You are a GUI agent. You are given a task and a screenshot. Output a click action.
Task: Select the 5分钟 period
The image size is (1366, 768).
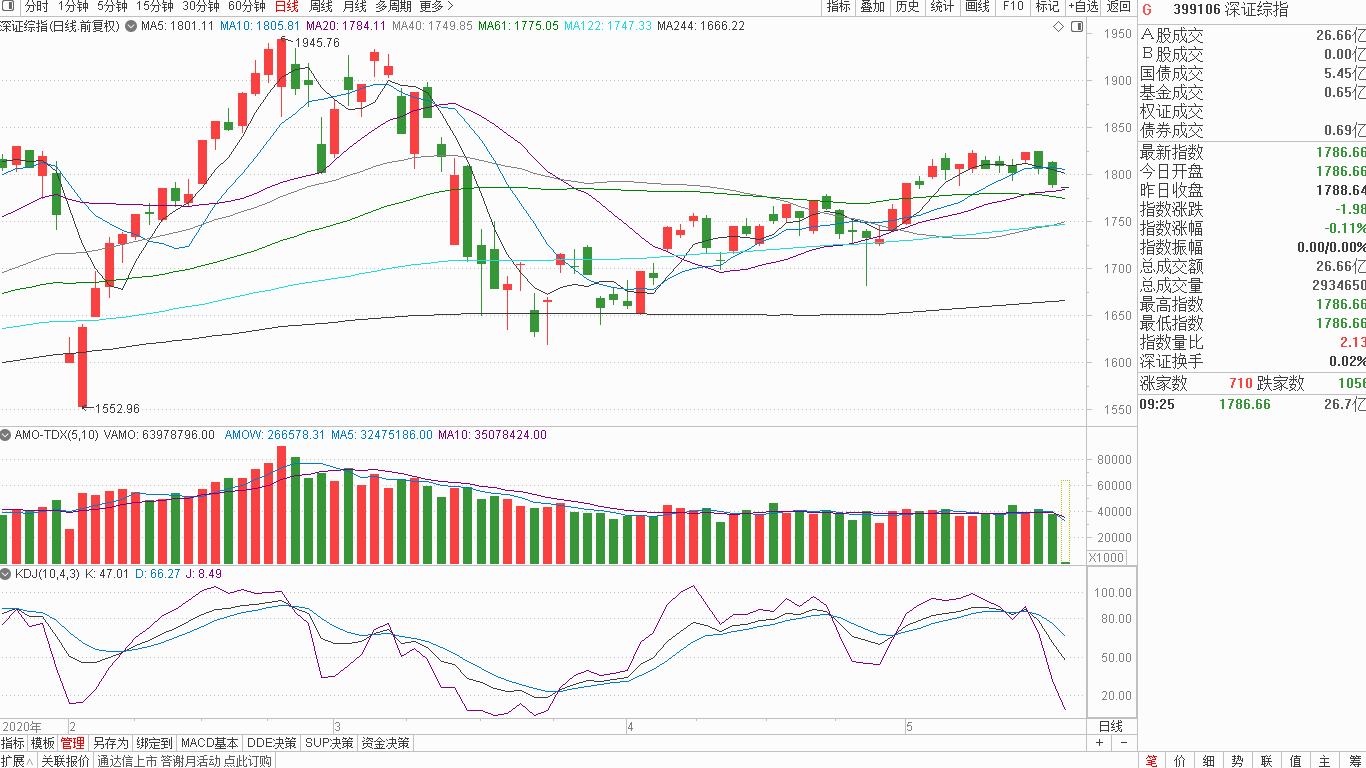112,7
